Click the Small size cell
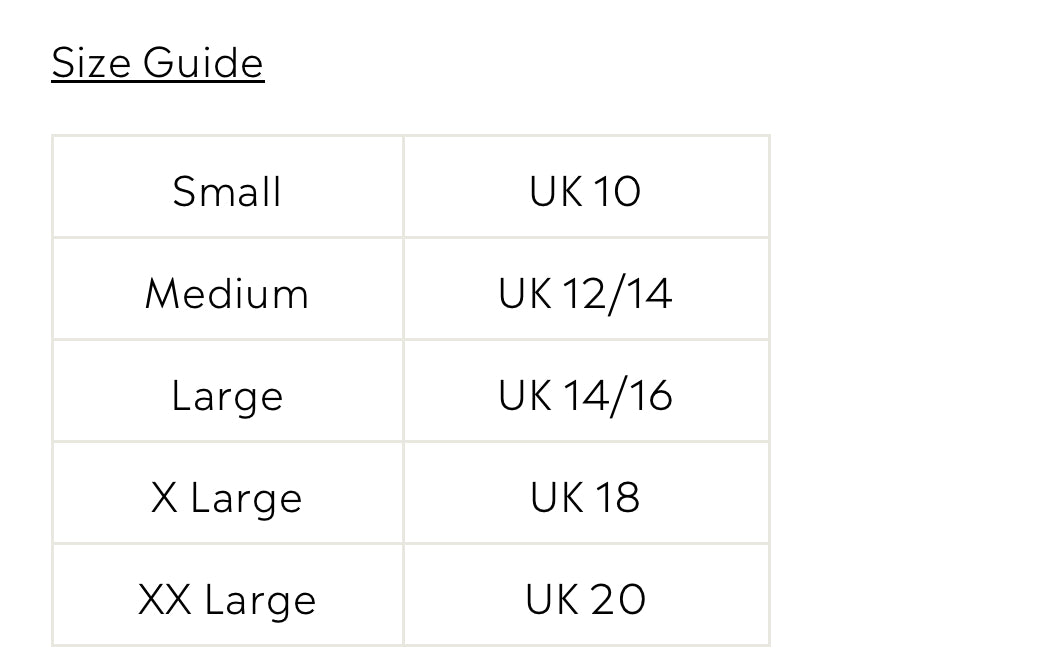 click(227, 191)
